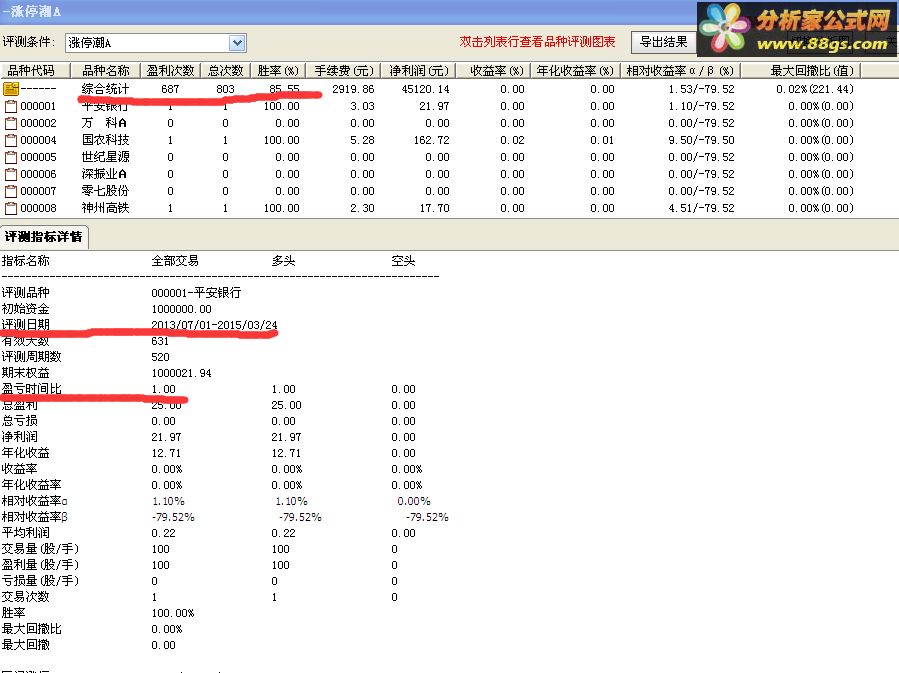Click the 最大回撤比 row label
This screenshot has width=899, height=673.
coord(32,629)
